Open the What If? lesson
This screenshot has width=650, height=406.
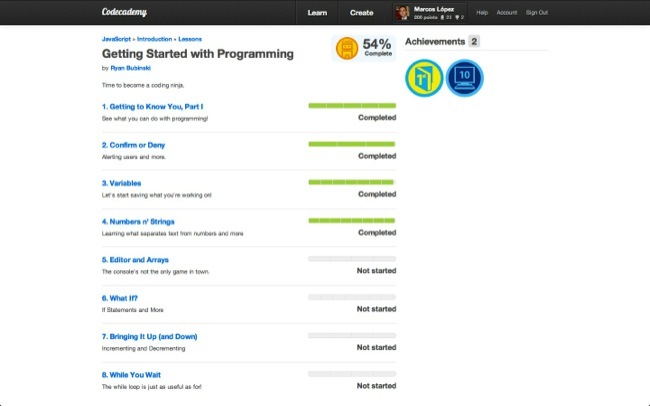122,298
